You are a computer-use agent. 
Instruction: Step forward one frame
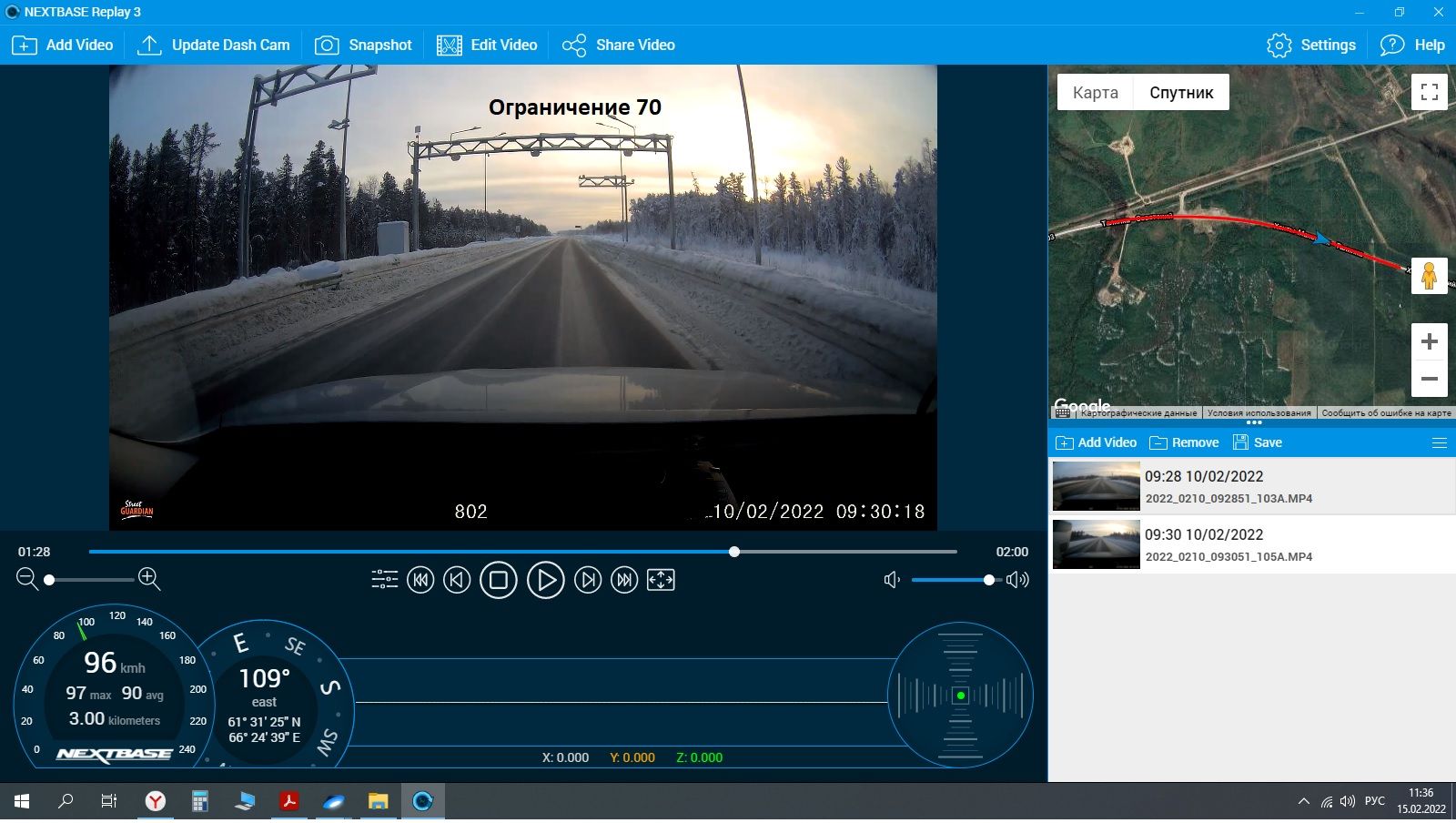tap(588, 580)
